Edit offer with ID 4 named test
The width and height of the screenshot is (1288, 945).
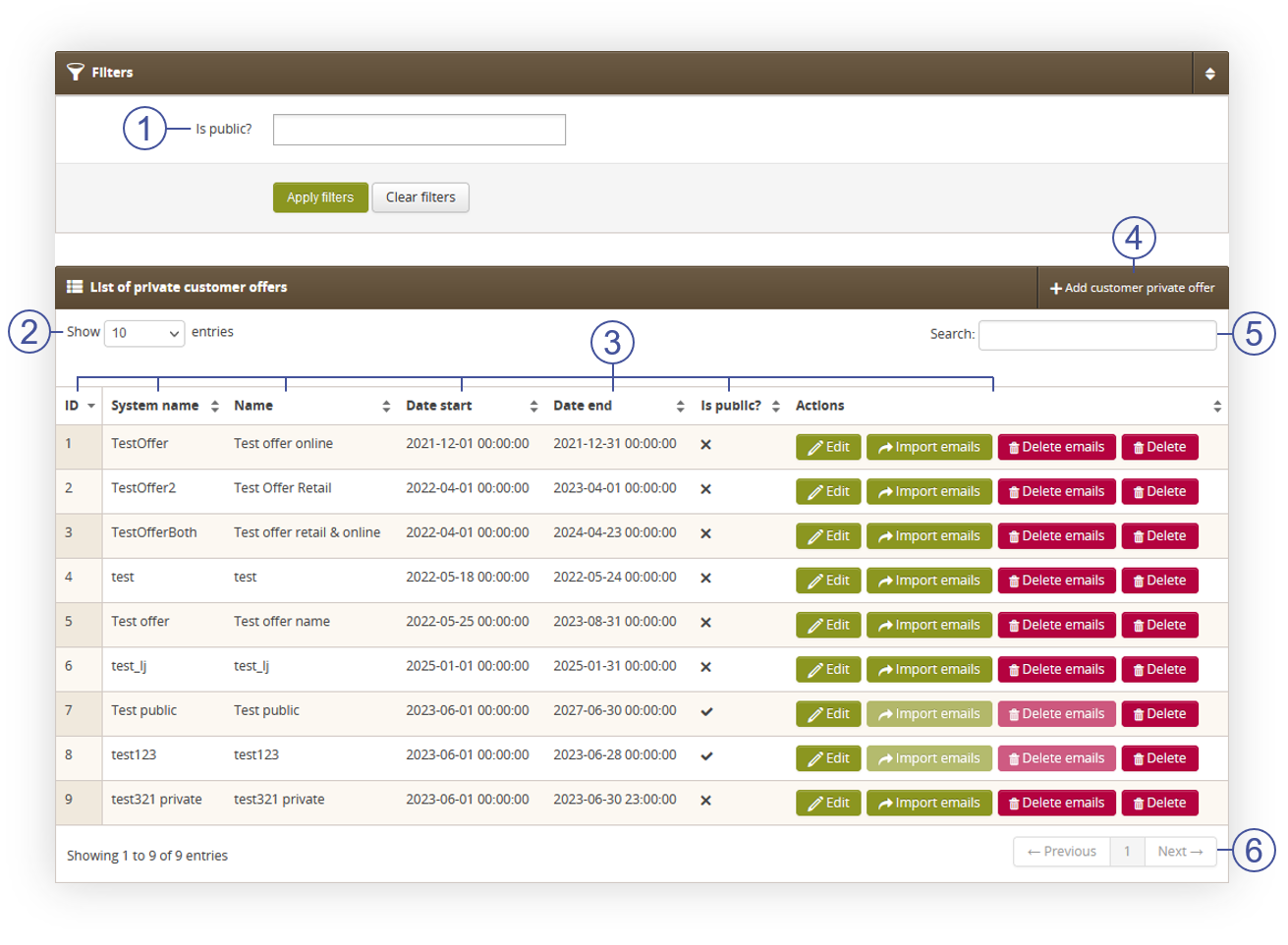pos(828,581)
